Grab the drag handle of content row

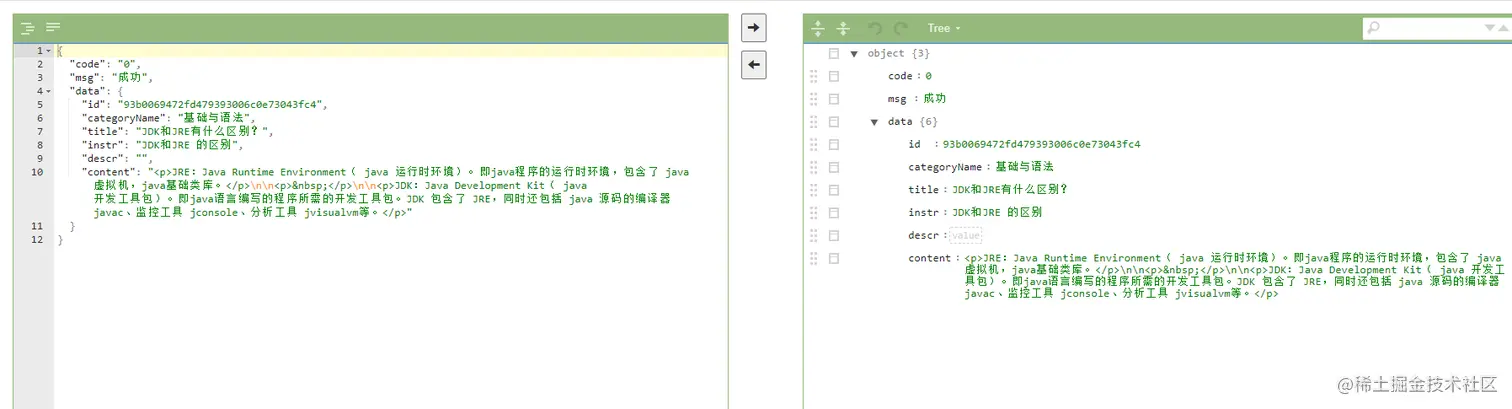814,258
